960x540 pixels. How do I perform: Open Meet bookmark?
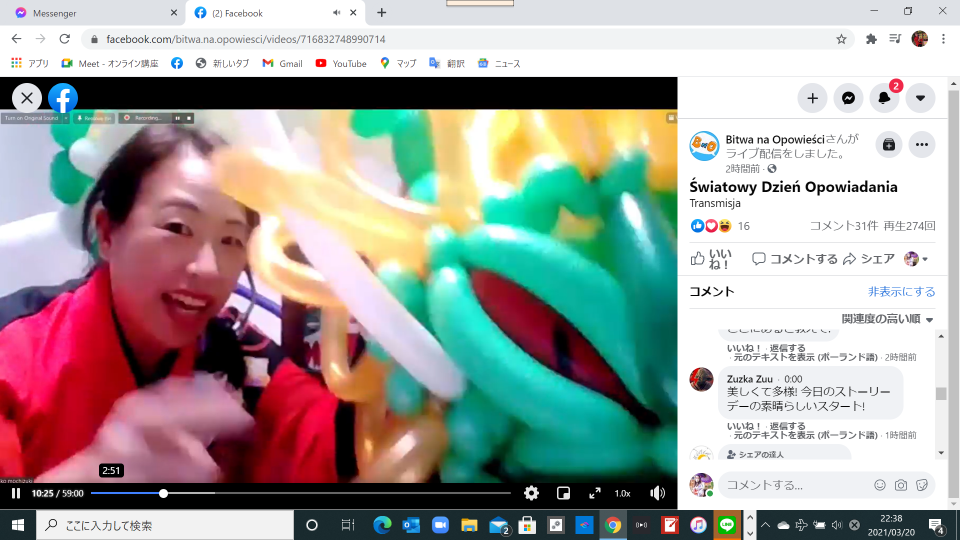coord(110,64)
